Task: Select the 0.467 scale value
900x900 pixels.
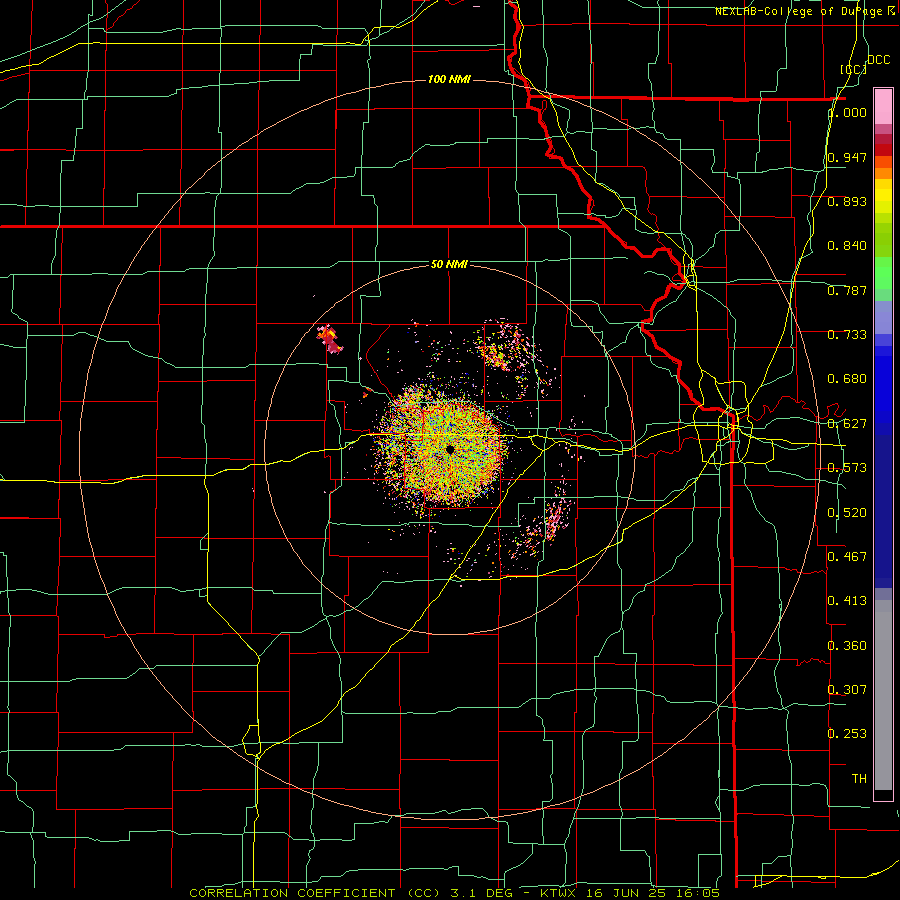Action: pos(848,556)
